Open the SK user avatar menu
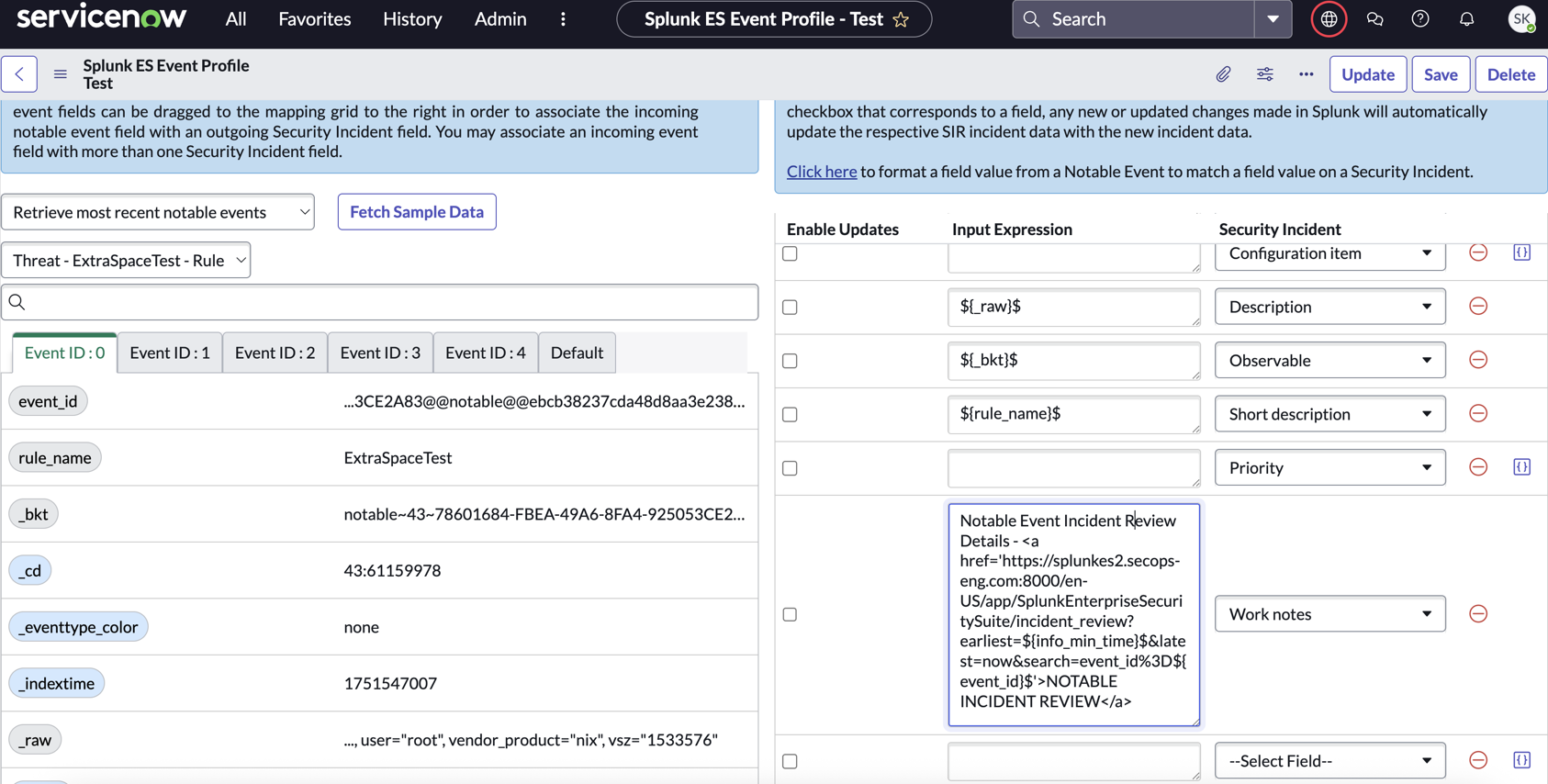 [x=1521, y=19]
